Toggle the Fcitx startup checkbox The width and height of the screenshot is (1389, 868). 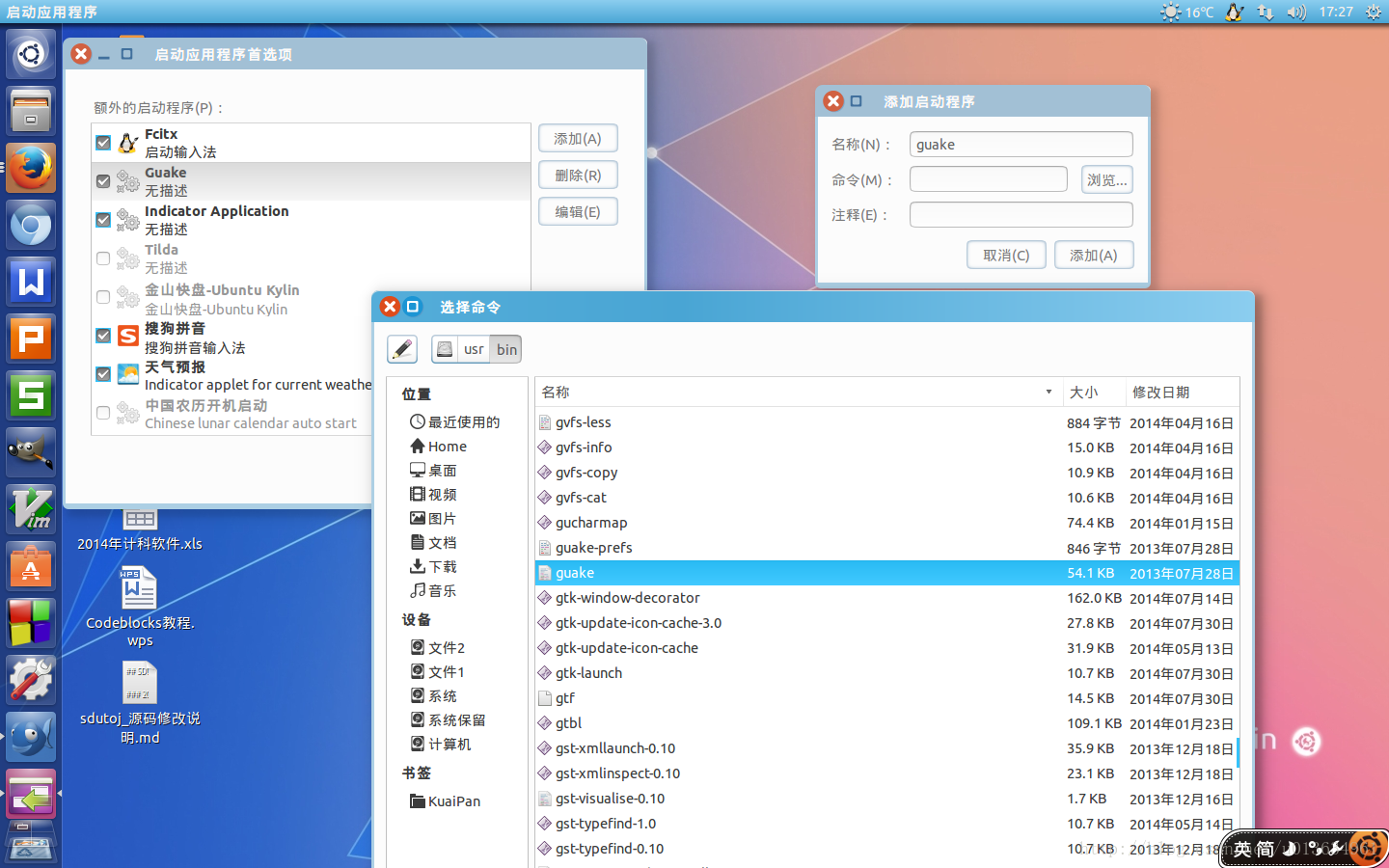tap(103, 143)
